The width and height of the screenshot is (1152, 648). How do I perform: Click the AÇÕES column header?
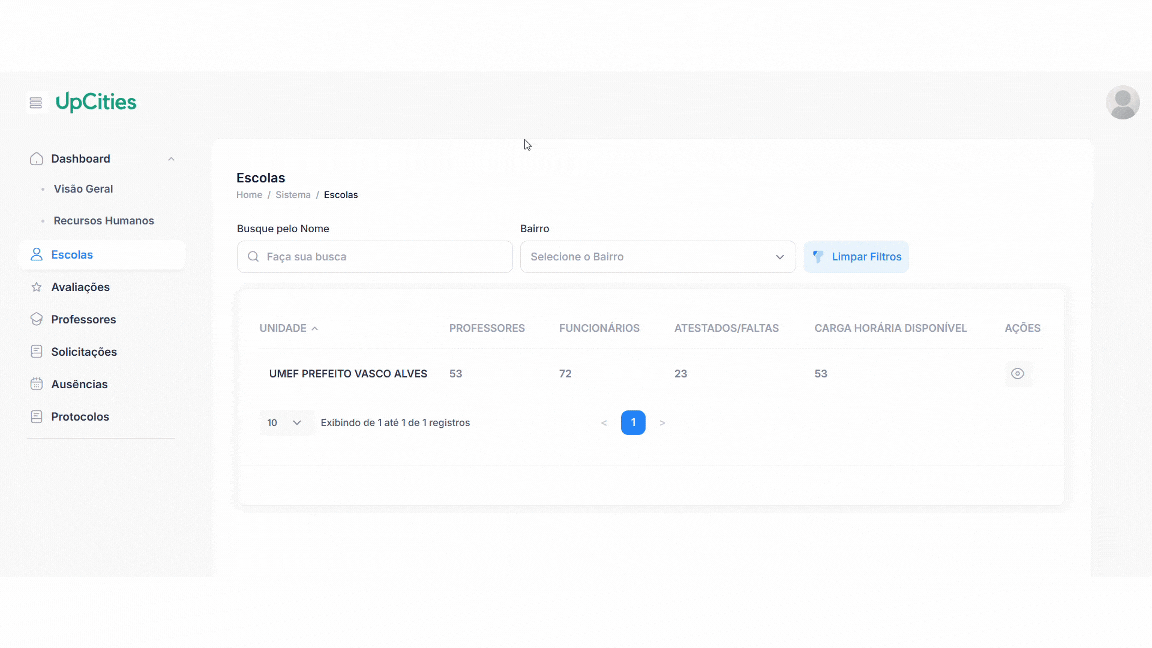pyautogui.click(x=1023, y=328)
